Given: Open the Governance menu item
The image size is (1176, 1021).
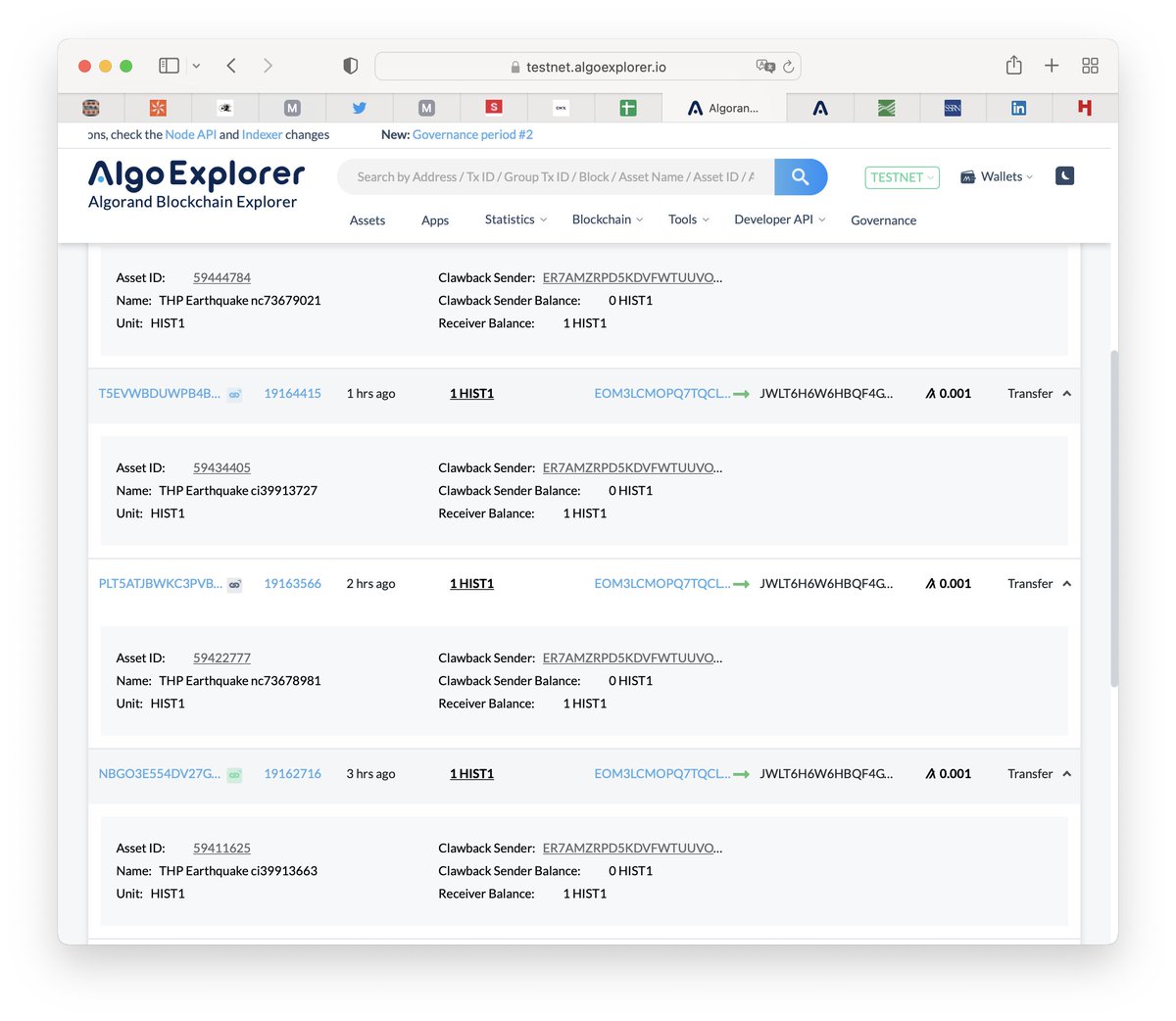Looking at the screenshot, I should tap(884, 220).
